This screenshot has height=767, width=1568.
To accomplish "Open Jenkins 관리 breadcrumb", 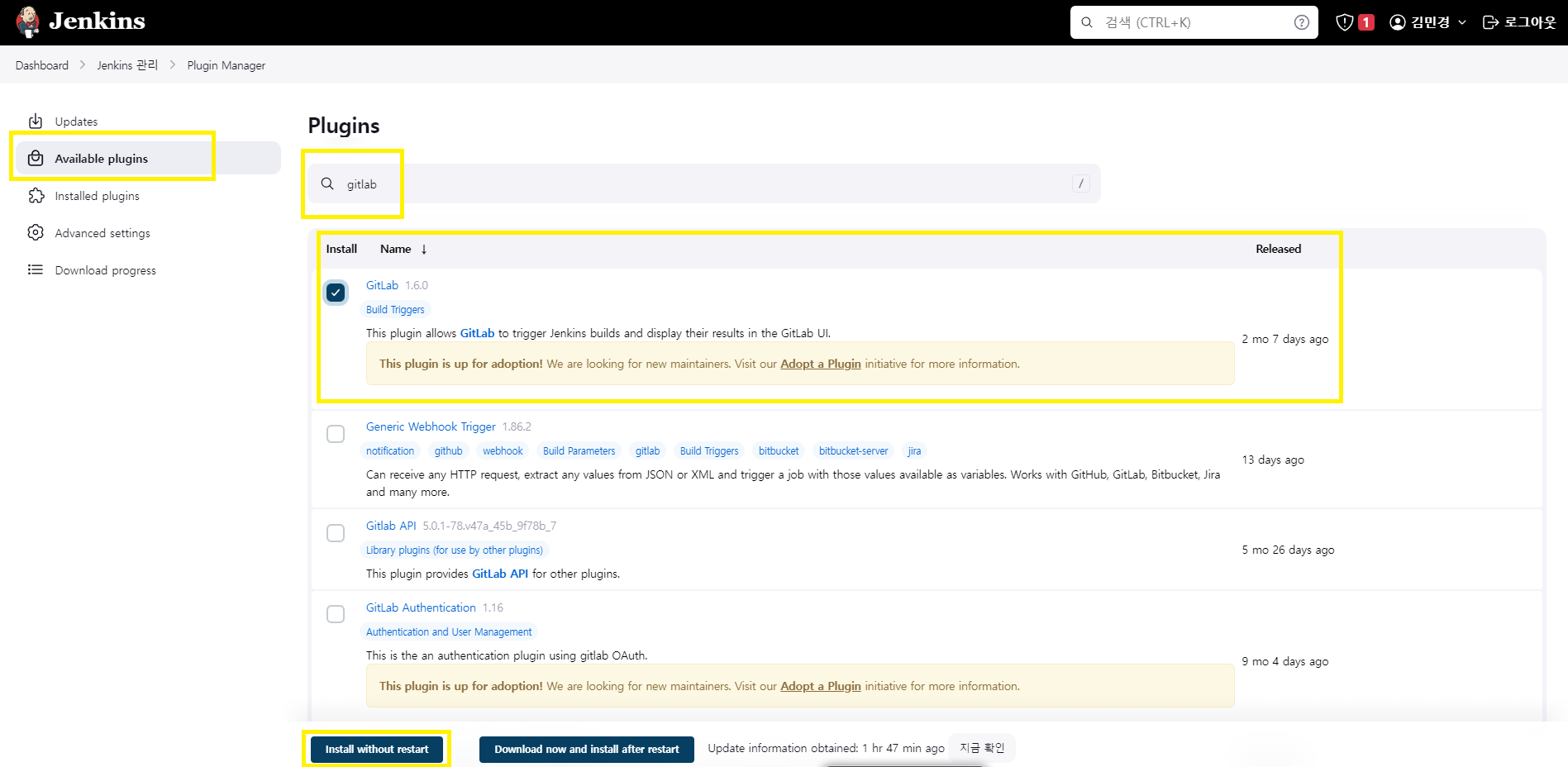I will click(x=127, y=65).
